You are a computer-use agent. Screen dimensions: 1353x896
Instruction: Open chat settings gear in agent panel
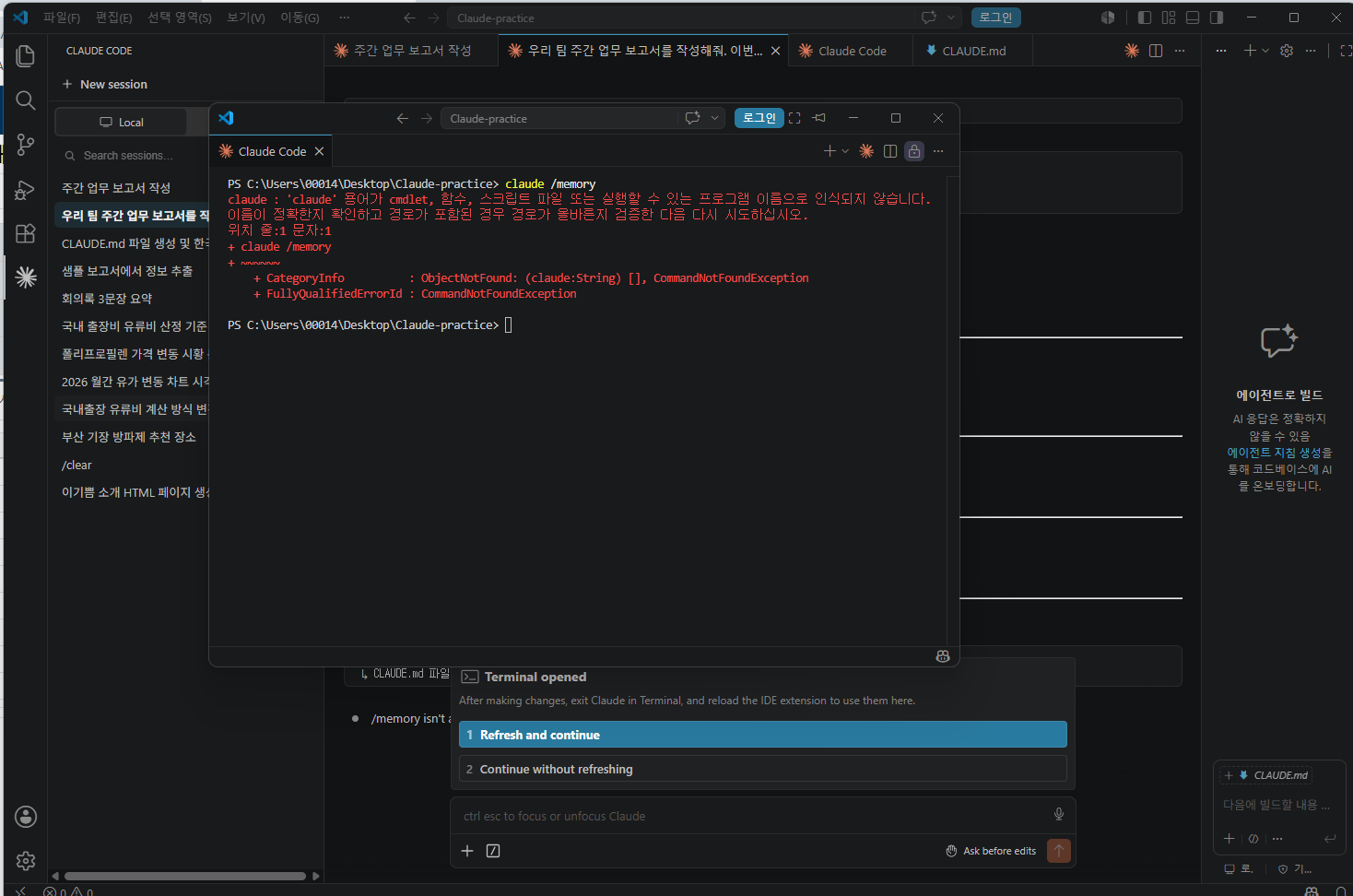1287,51
